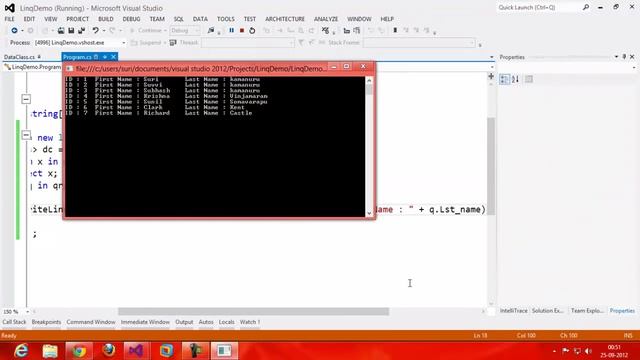Toggle Categorized view in Properties panel
The height and width of the screenshot is (360, 640).
click(x=505, y=79)
